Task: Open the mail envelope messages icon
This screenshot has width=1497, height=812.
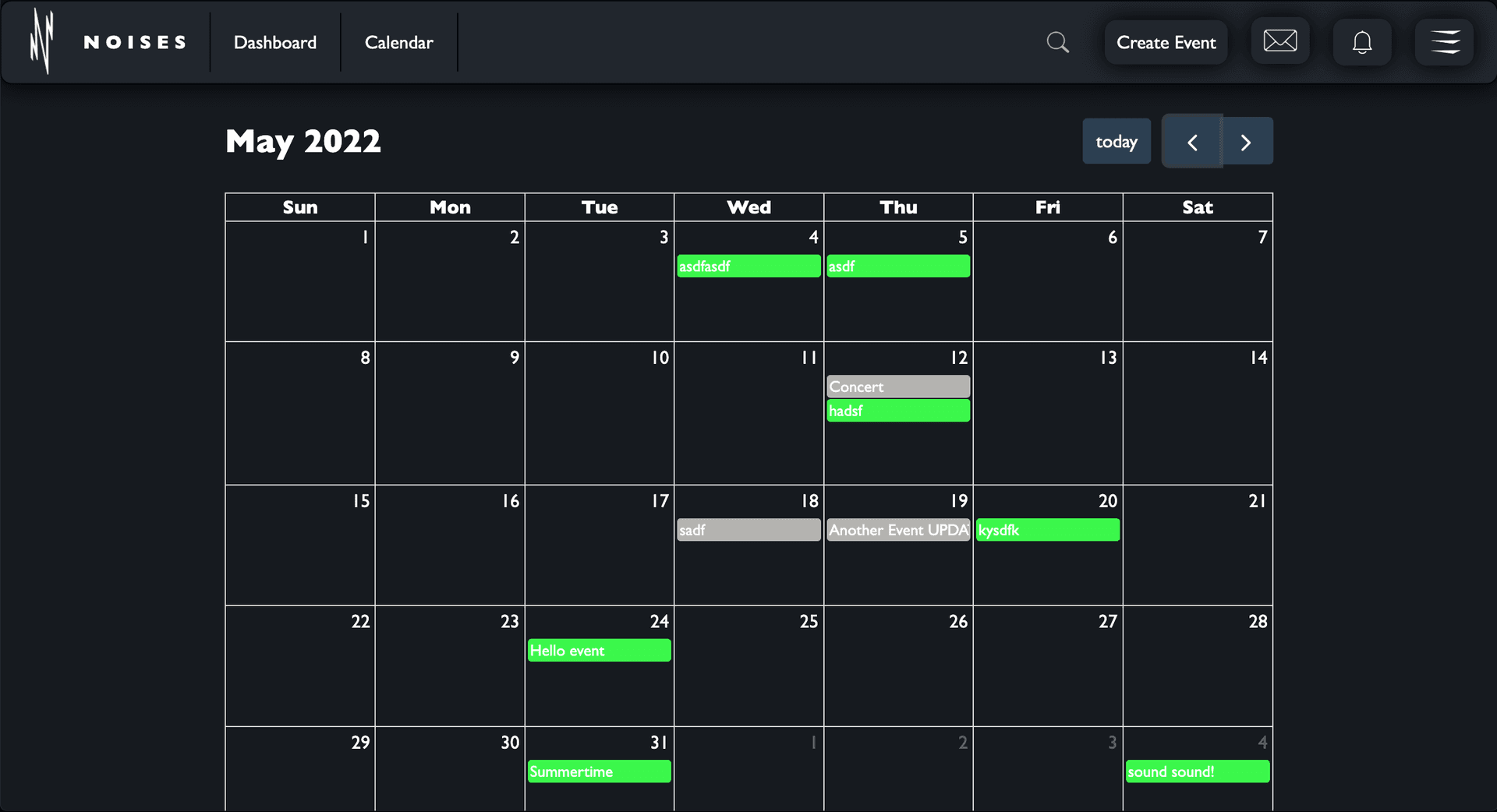Action: coord(1279,41)
